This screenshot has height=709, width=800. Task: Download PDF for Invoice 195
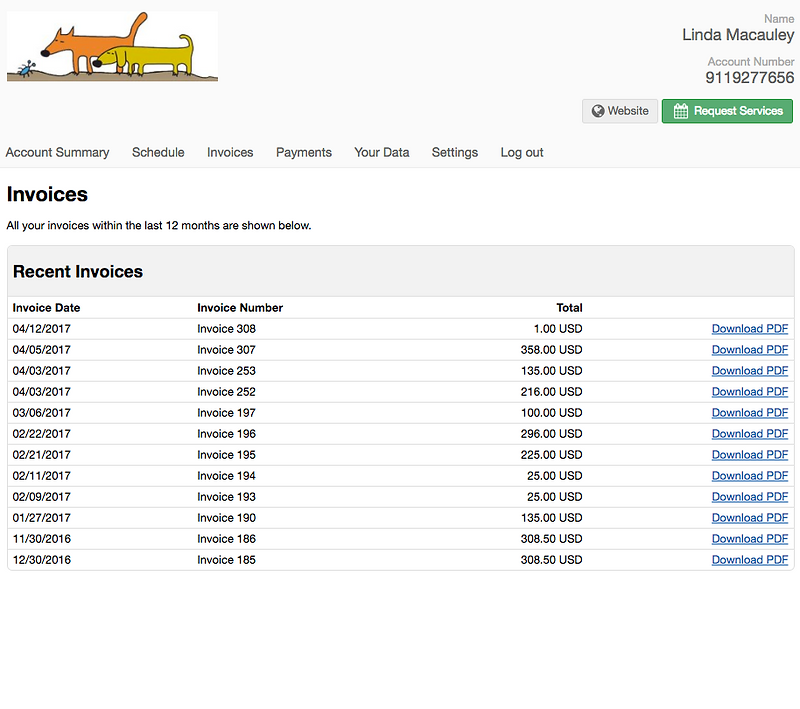coord(750,455)
